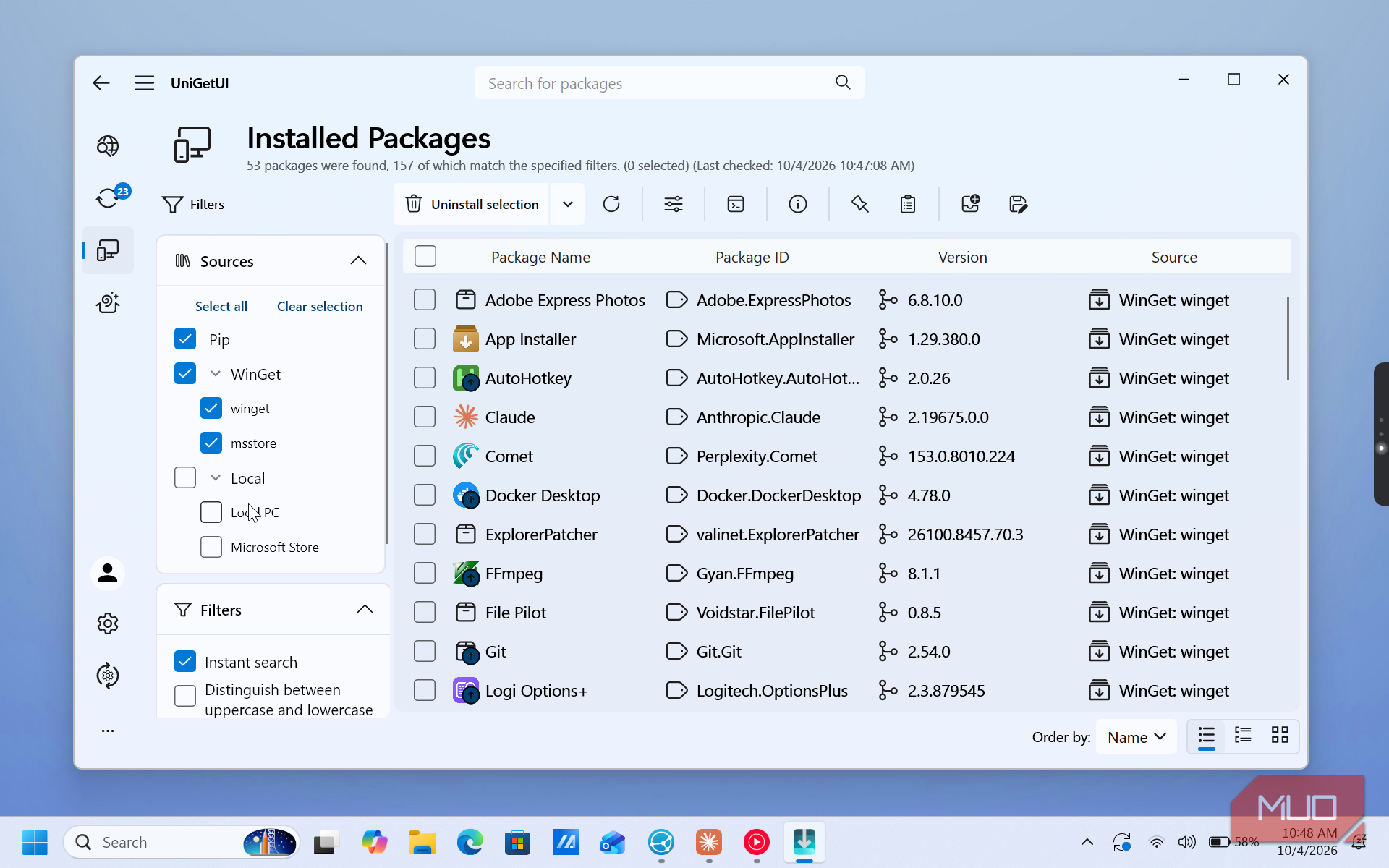Click the Uninstall selection button
Screen dimensions: 1389x868
pos(472,204)
